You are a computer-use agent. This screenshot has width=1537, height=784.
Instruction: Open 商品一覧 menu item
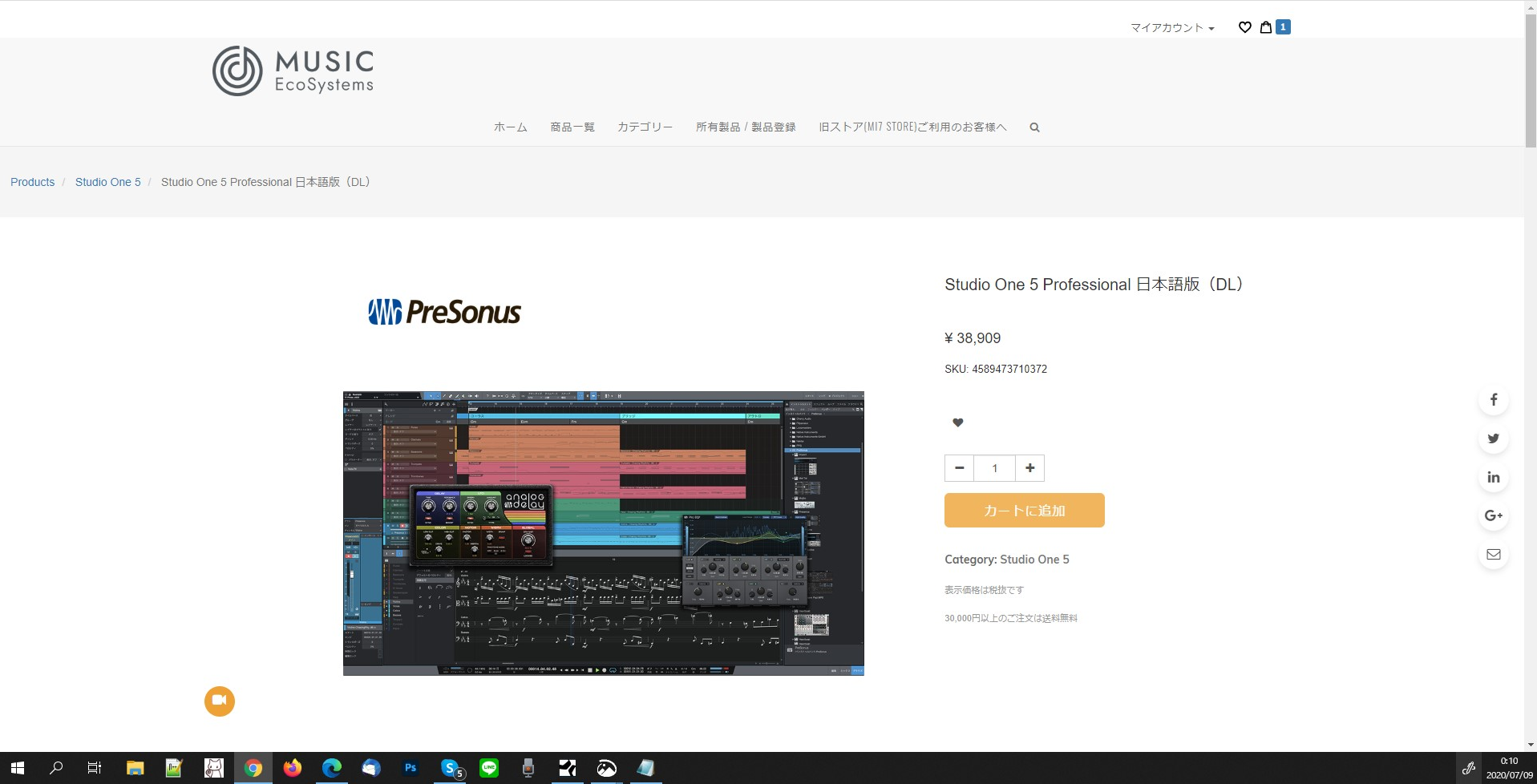coord(572,127)
